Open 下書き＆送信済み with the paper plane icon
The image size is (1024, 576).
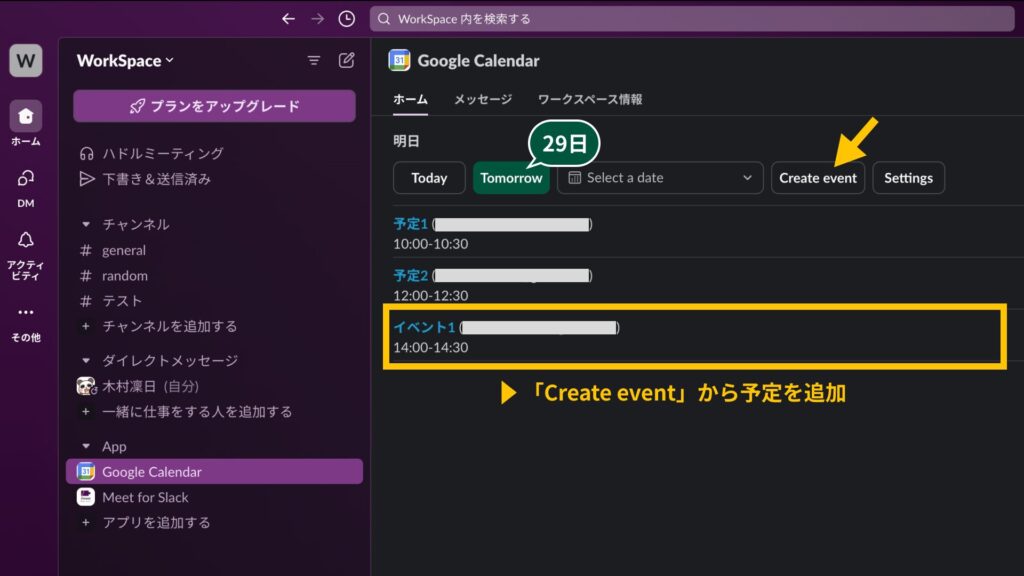pos(88,179)
